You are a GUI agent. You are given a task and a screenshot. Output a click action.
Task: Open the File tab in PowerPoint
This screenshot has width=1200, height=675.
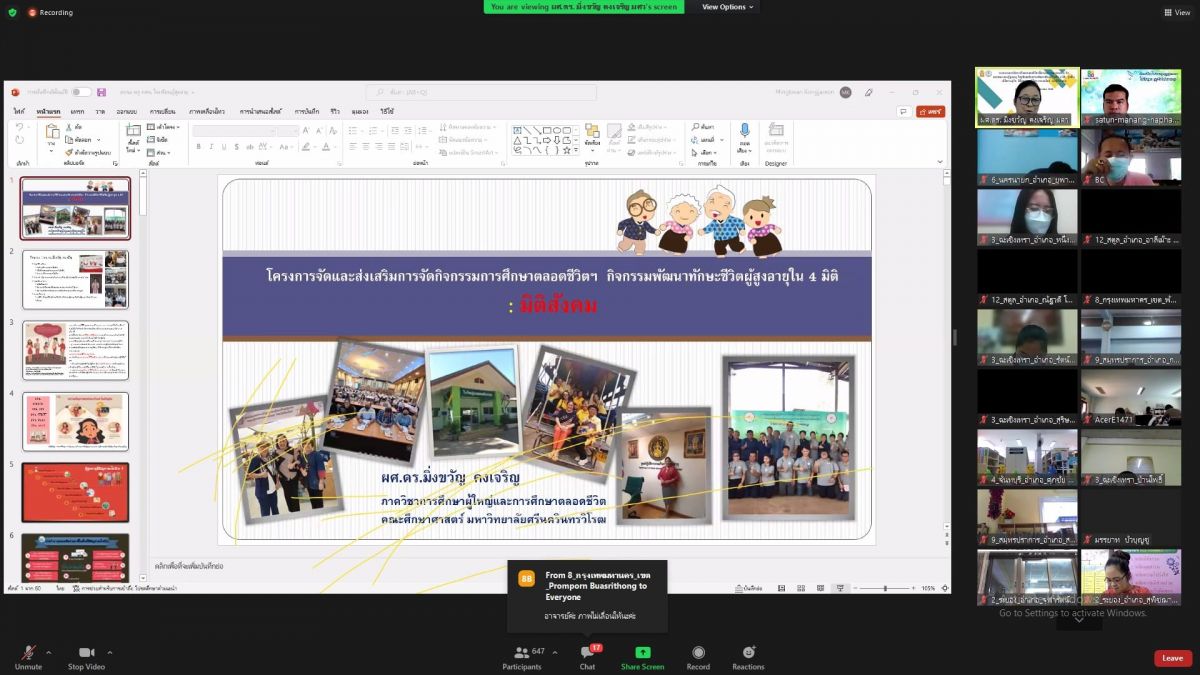coord(19,111)
